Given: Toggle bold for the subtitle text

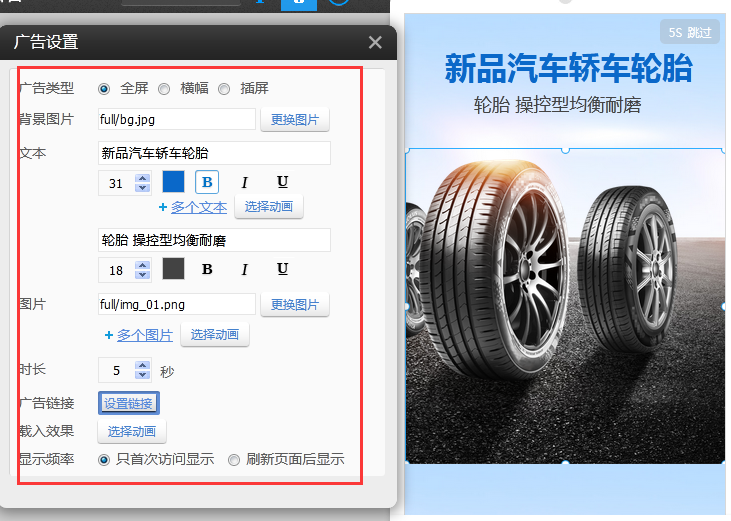Looking at the screenshot, I should click(207, 269).
